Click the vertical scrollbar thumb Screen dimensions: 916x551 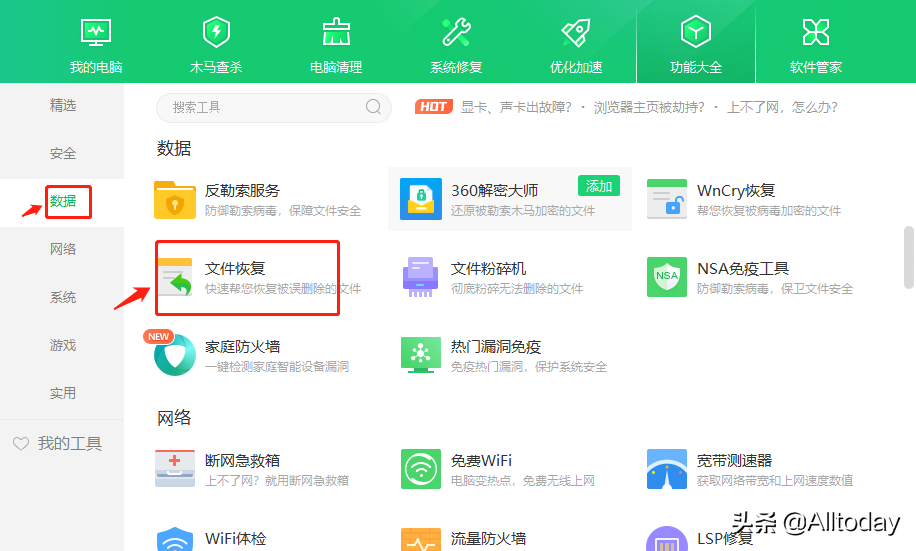(909, 257)
